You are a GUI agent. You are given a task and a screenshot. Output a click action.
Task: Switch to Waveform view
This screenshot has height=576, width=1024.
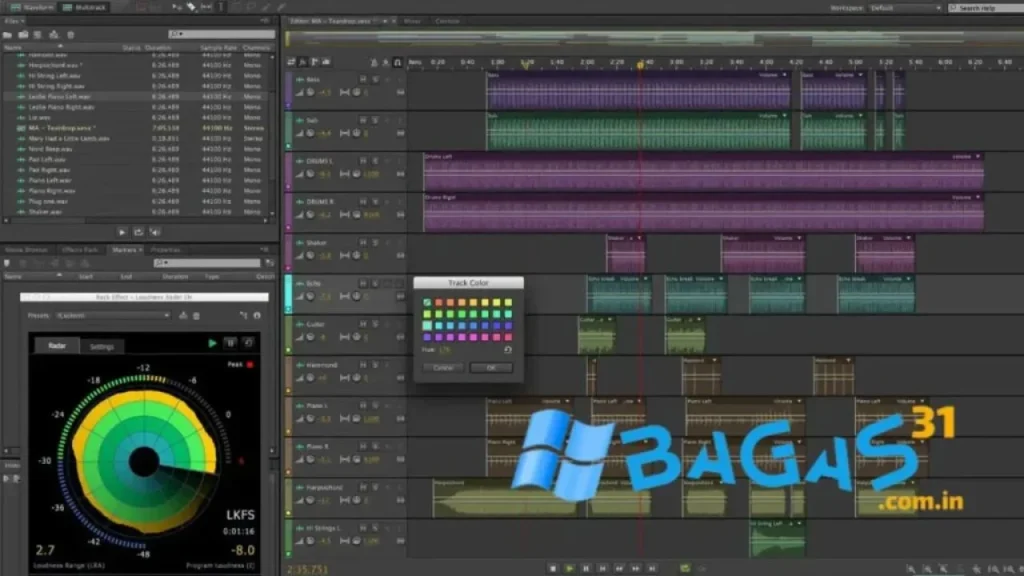point(33,7)
